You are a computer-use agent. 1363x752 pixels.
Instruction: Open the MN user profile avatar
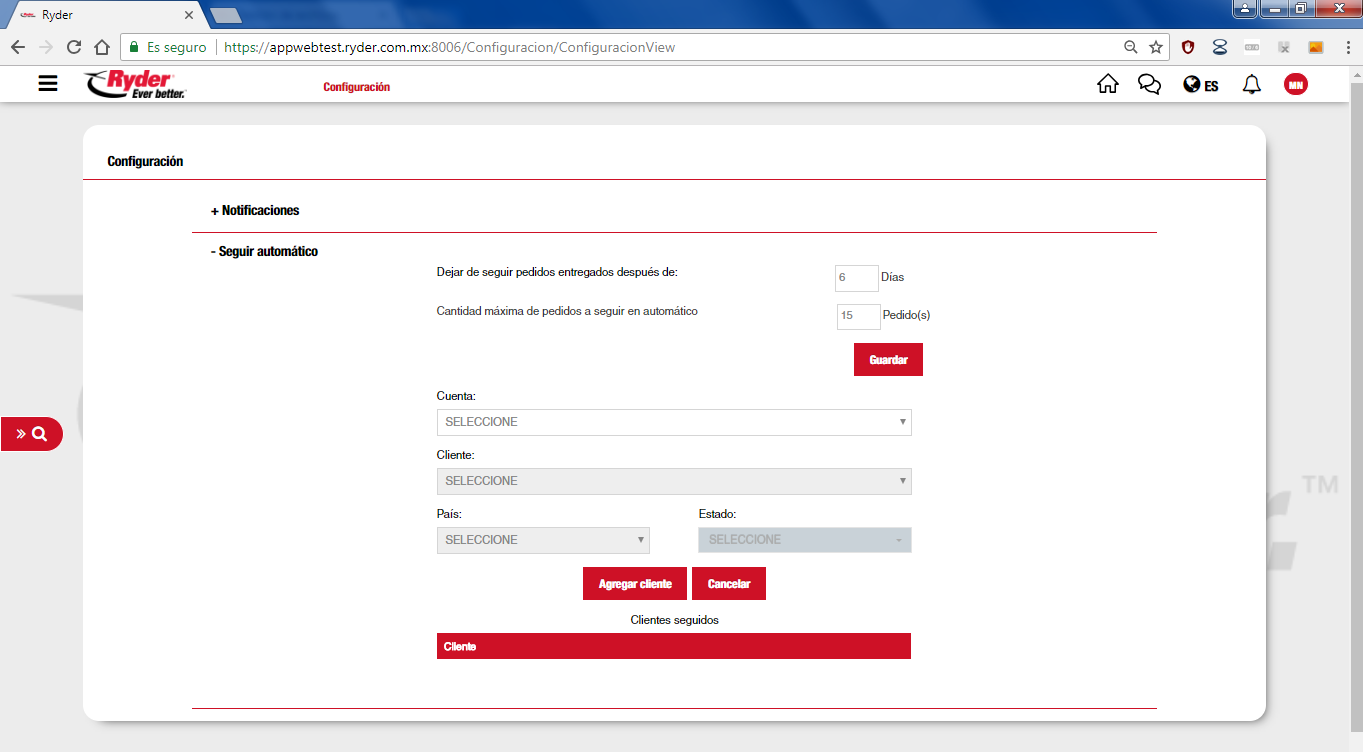tap(1295, 85)
